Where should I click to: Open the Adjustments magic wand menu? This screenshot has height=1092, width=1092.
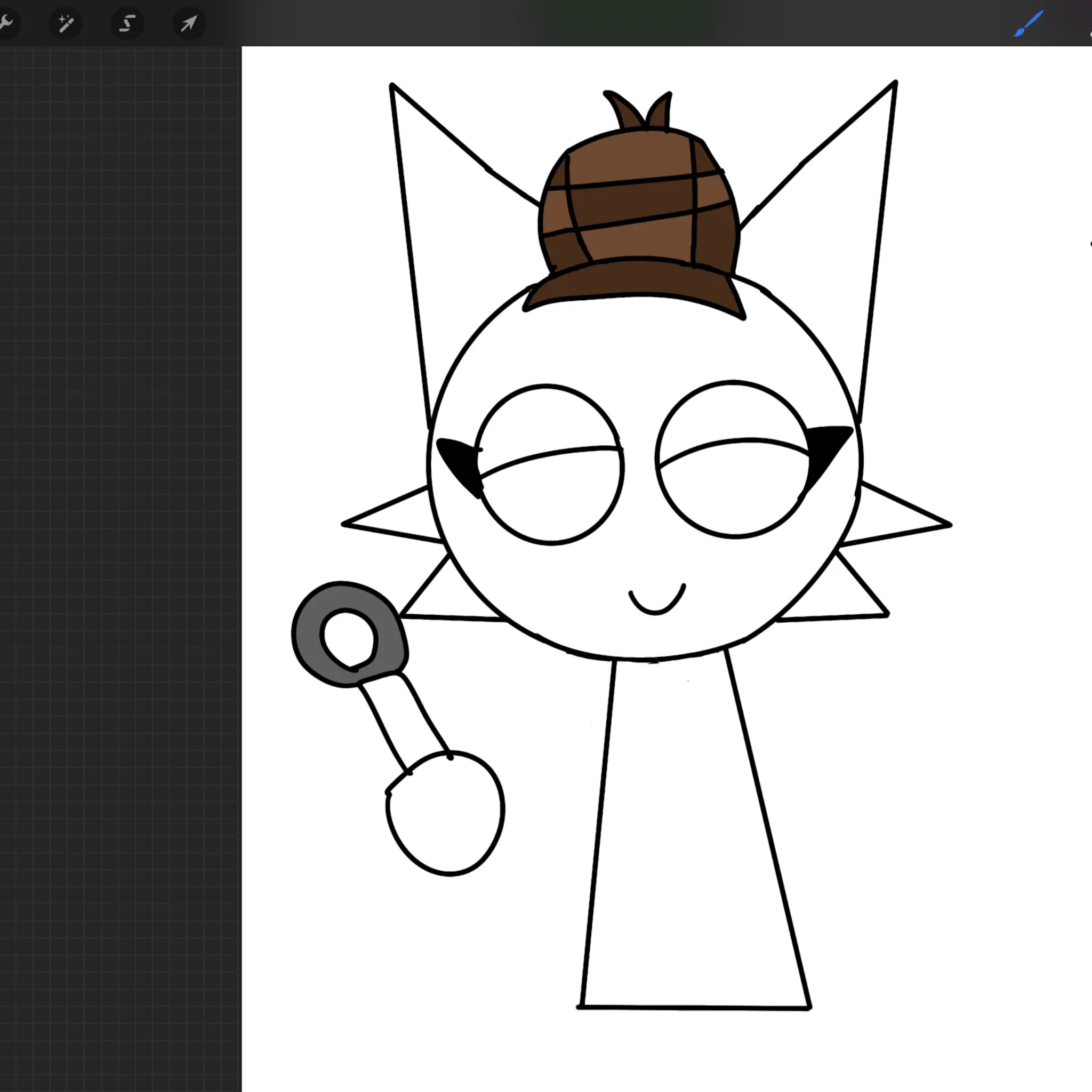66,24
